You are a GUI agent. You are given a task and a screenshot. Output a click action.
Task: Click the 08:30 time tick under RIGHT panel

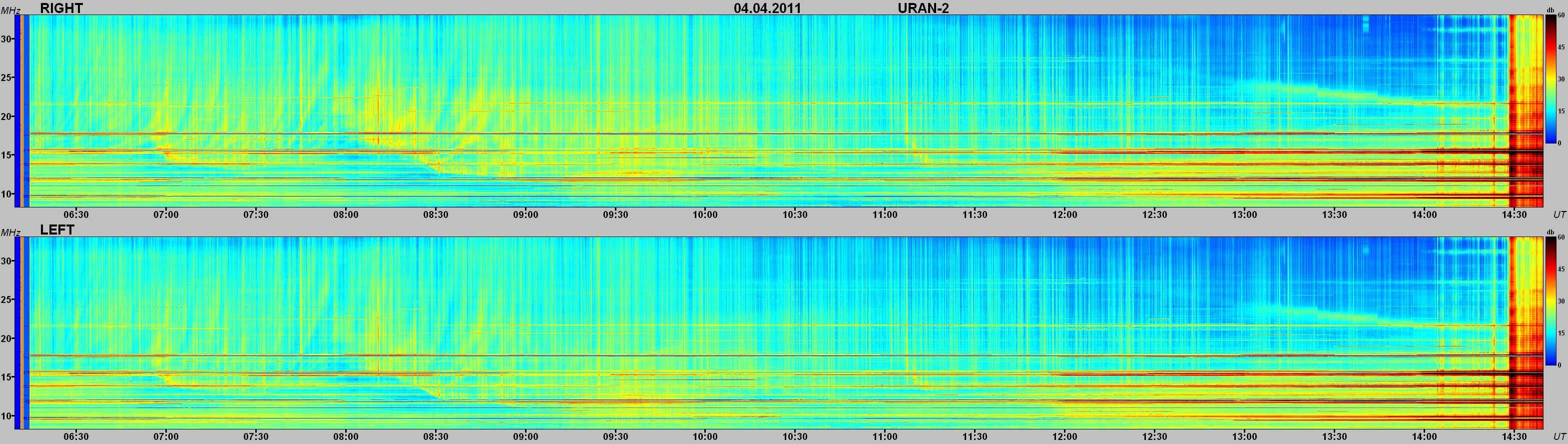(436, 214)
